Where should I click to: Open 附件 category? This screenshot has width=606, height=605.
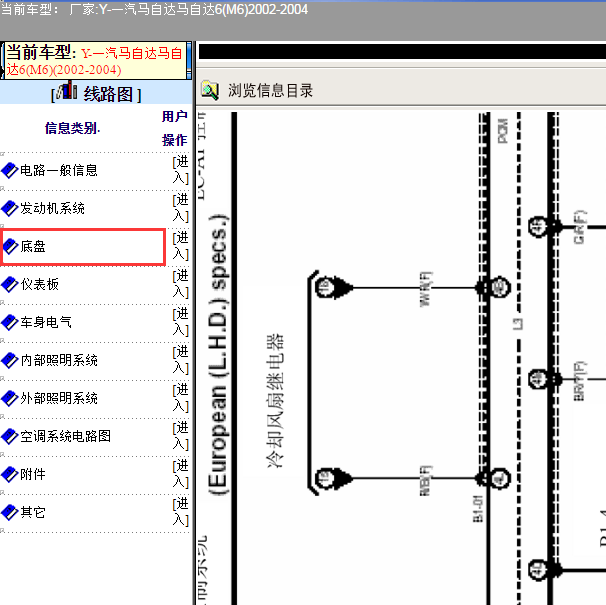click(x=33, y=474)
